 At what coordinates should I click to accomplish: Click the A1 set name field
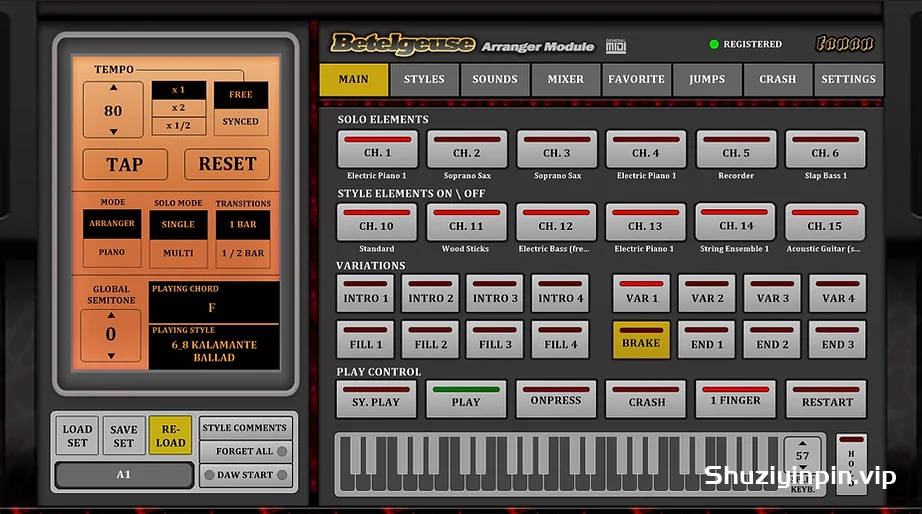coord(123,475)
